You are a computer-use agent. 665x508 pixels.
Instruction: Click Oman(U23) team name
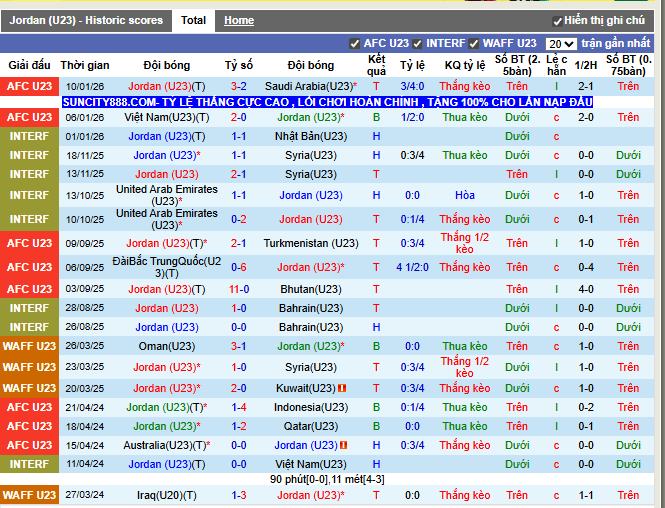167,346
